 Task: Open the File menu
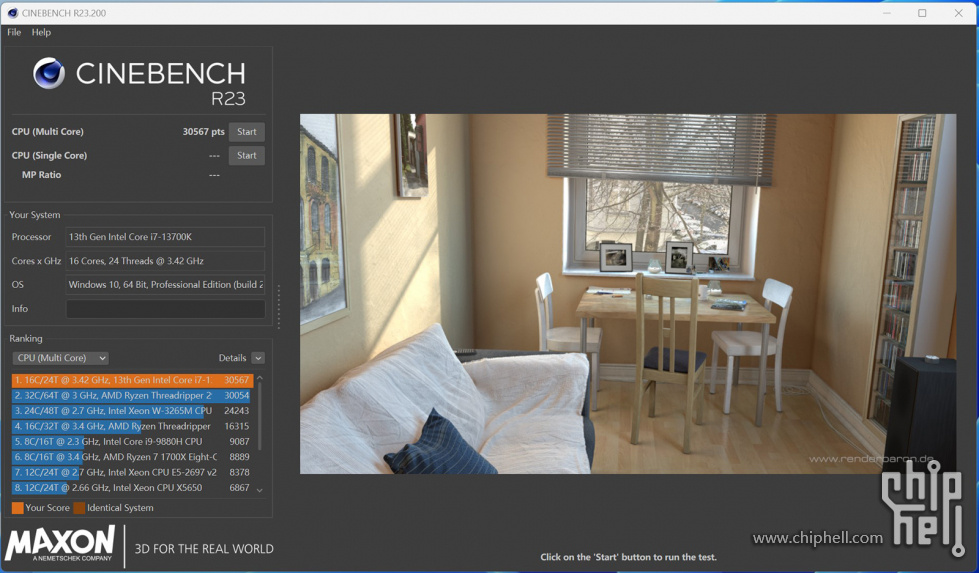click(14, 32)
